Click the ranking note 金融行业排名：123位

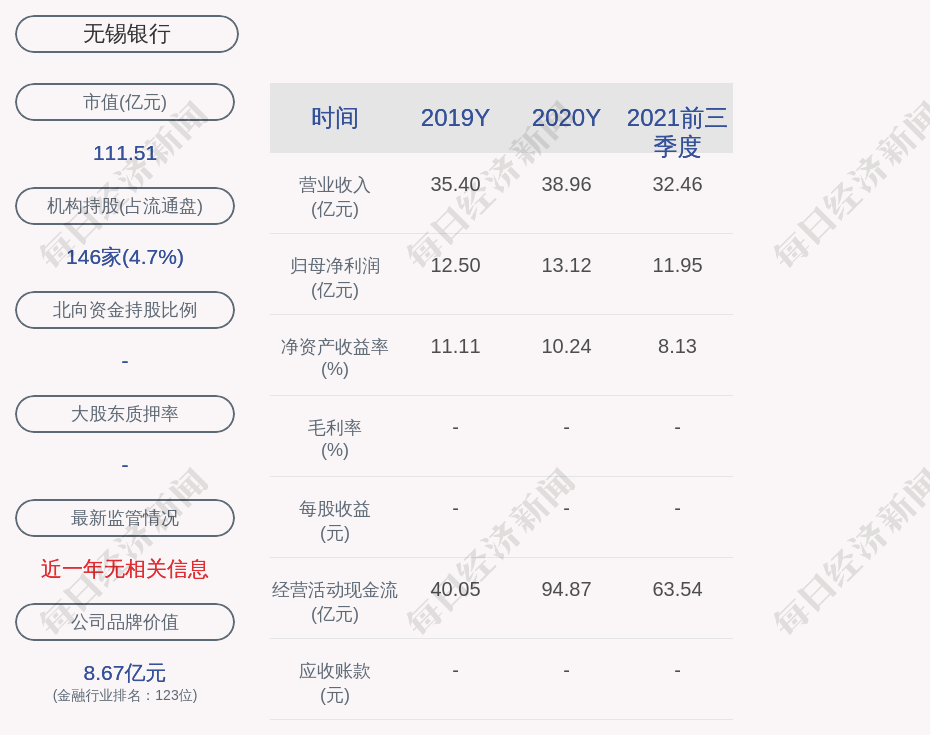coord(125,695)
